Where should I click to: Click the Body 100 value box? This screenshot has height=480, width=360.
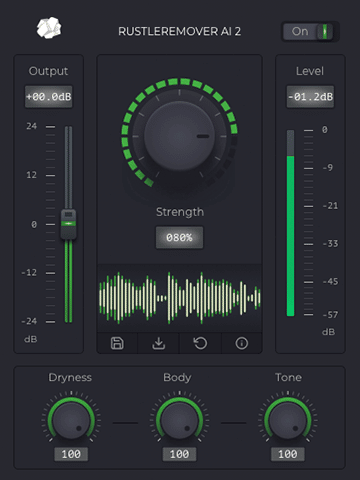click(x=179, y=454)
